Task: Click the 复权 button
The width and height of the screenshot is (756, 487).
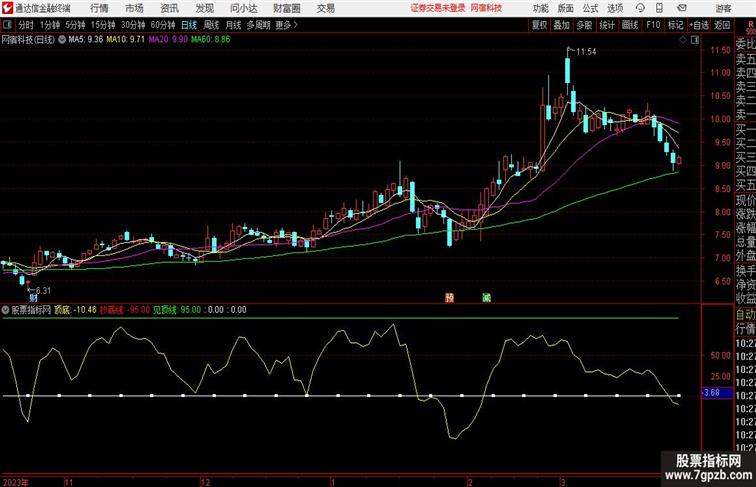Action: point(540,25)
